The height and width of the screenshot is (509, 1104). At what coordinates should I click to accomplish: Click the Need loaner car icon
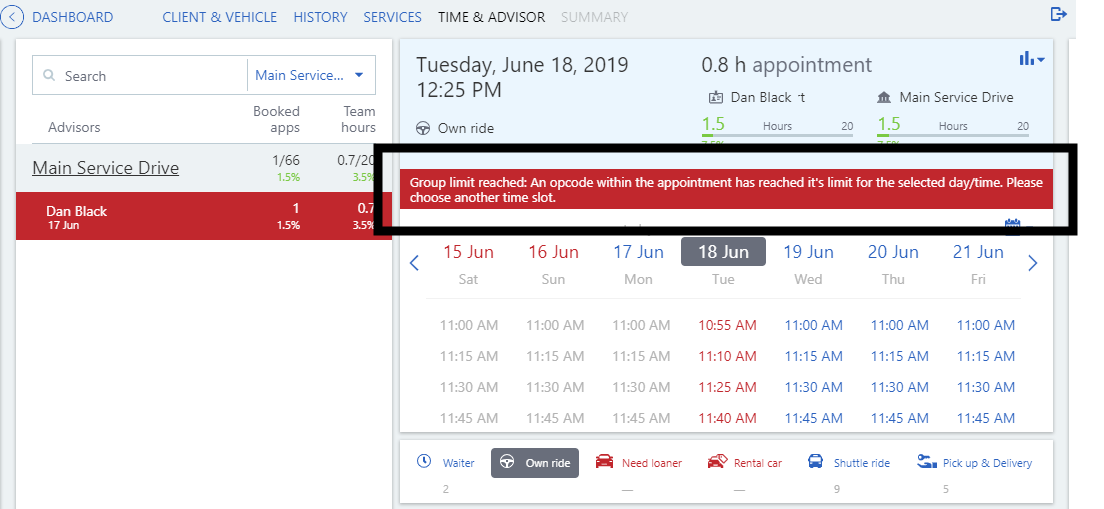[604, 462]
